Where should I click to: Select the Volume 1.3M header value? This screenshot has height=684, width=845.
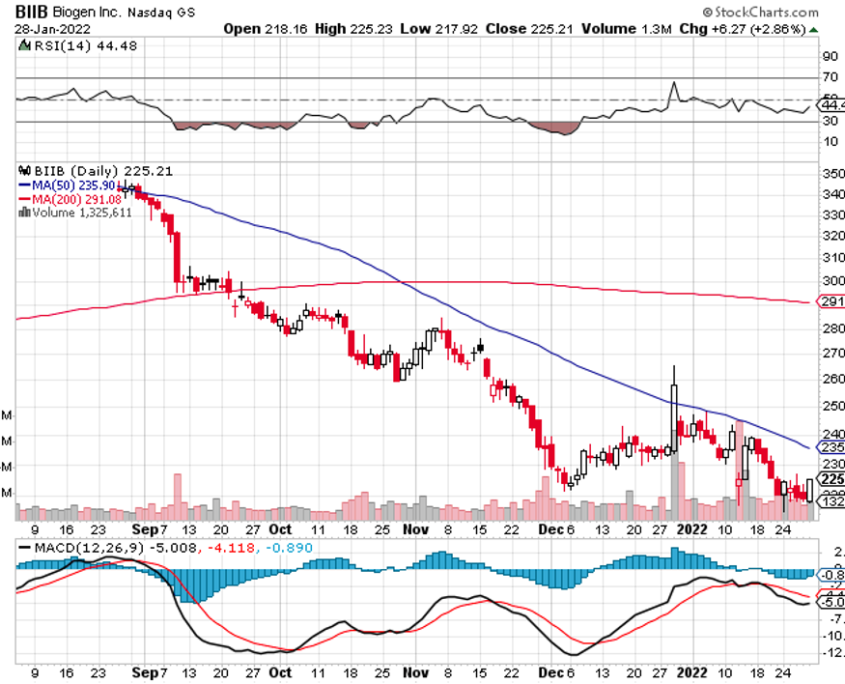(x=626, y=29)
